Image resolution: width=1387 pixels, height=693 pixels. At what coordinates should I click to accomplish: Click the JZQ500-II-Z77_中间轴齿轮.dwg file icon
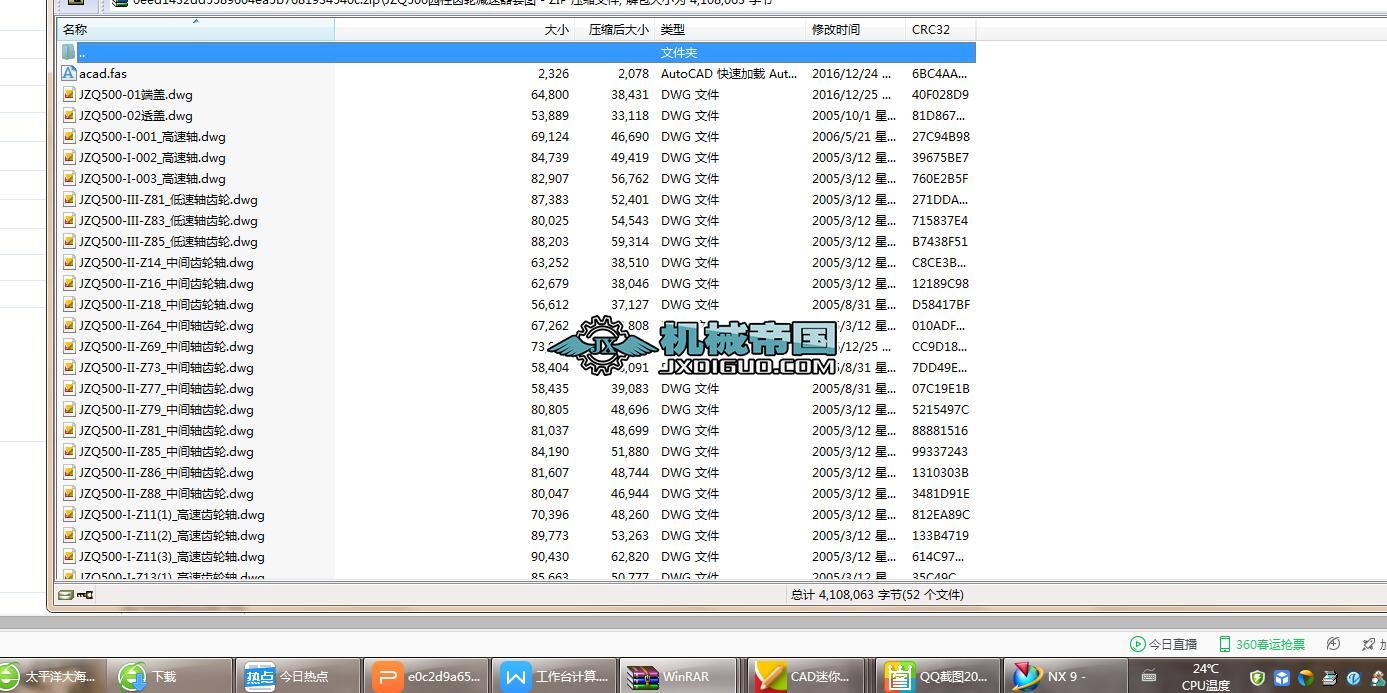[x=69, y=388]
